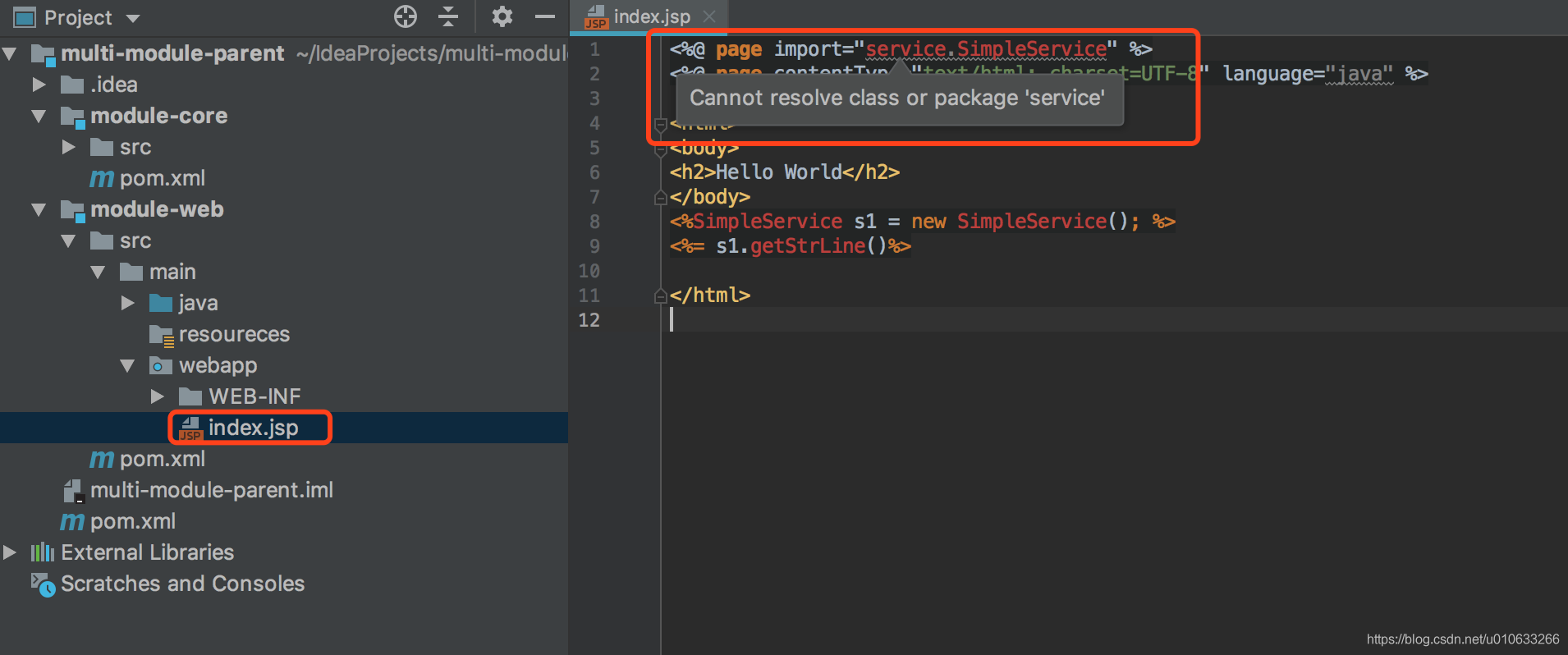Click the webapp web-resource folder icon

(161, 365)
